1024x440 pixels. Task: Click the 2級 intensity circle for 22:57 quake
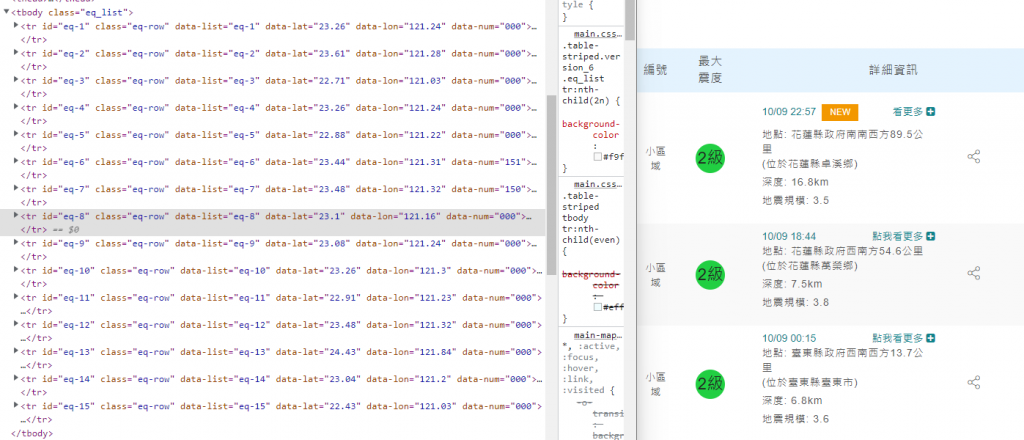(711, 157)
